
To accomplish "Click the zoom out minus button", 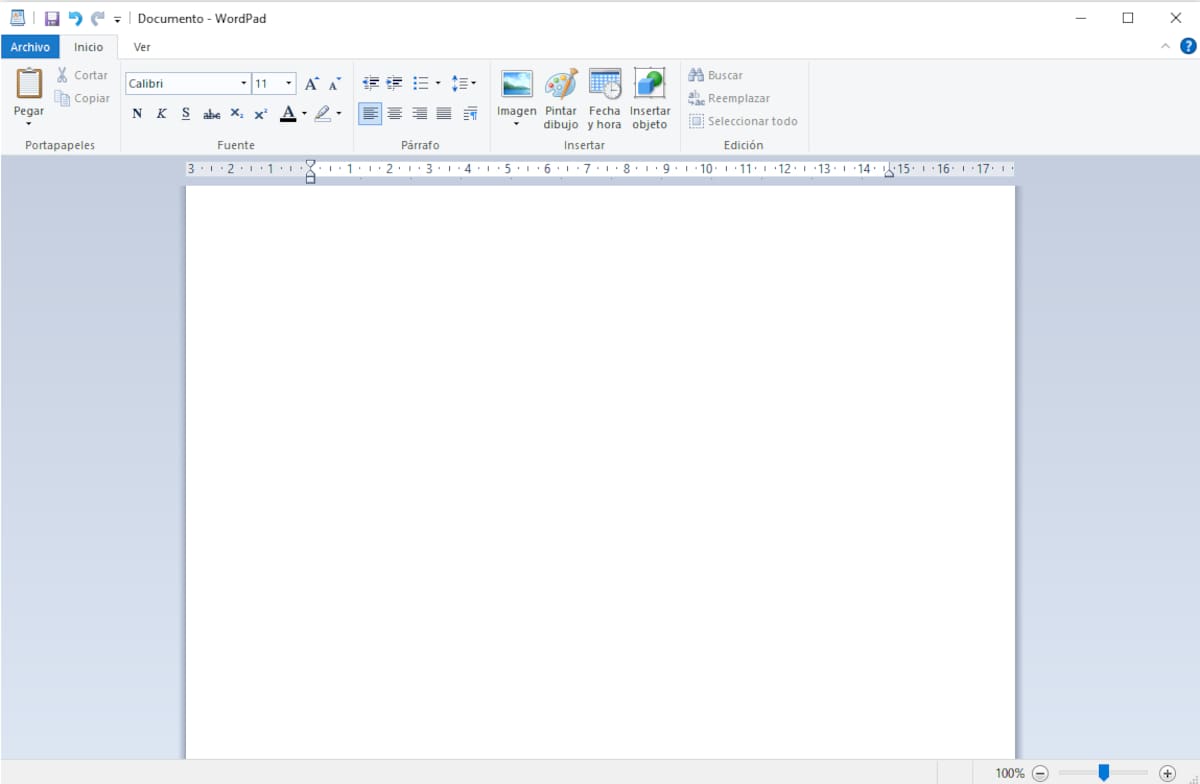I will pyautogui.click(x=1040, y=773).
